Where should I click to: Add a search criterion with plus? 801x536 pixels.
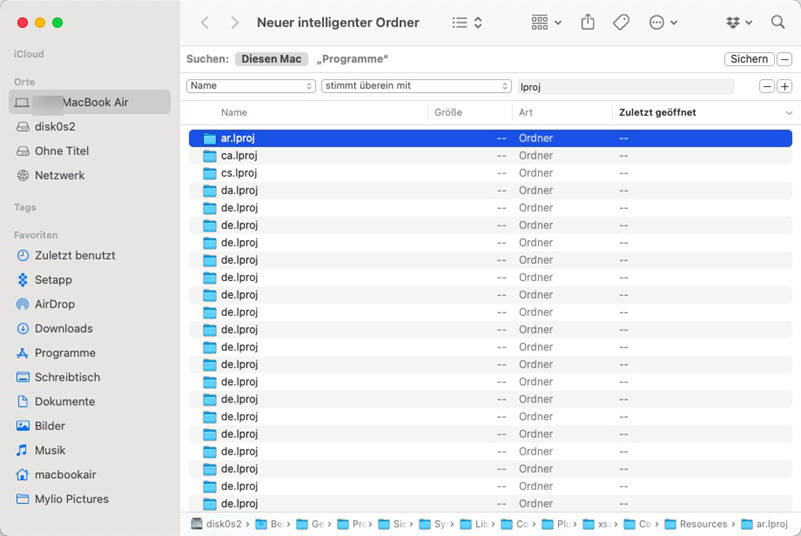point(785,86)
